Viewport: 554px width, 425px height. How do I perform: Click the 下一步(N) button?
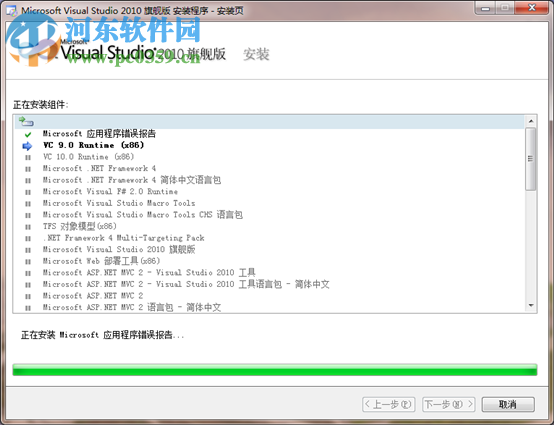(x=448, y=404)
